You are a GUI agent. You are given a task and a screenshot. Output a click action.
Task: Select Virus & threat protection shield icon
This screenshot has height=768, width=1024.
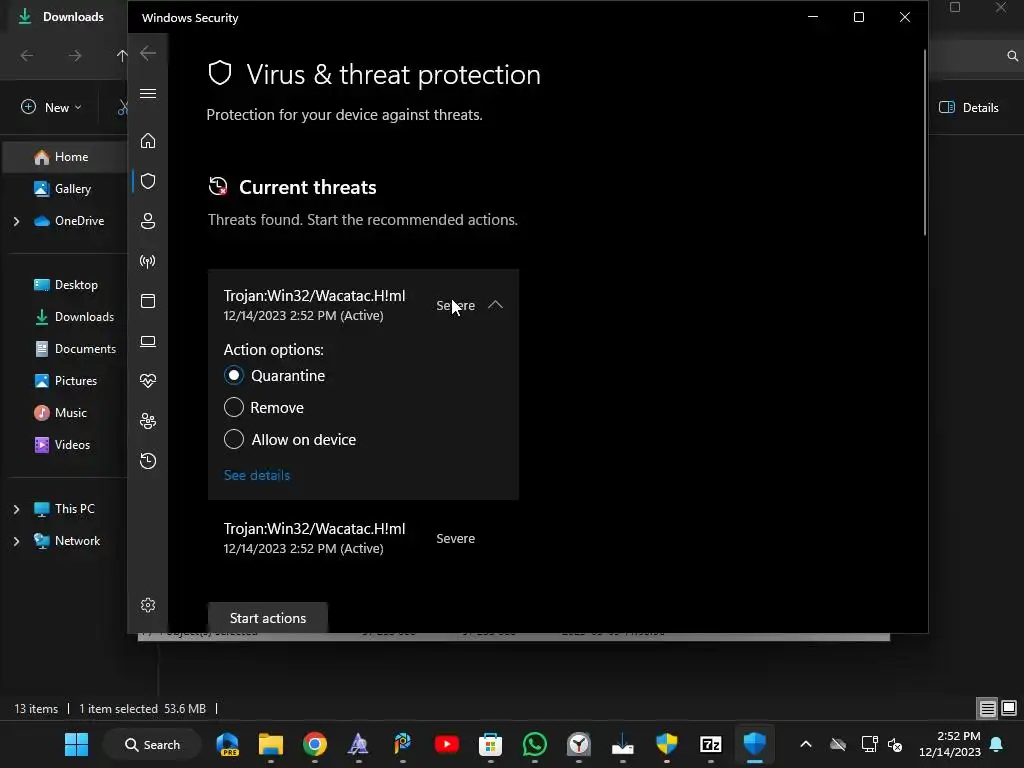[x=148, y=181]
